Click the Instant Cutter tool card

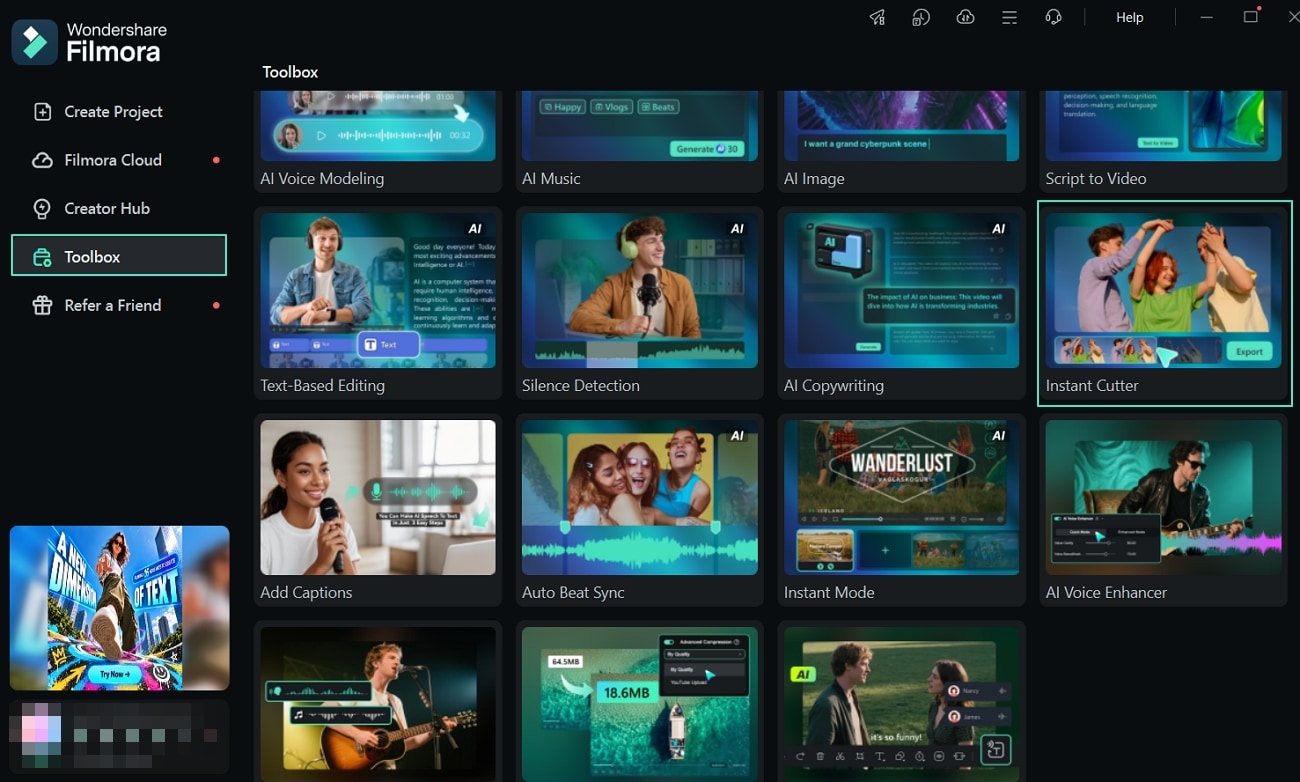tap(1164, 303)
